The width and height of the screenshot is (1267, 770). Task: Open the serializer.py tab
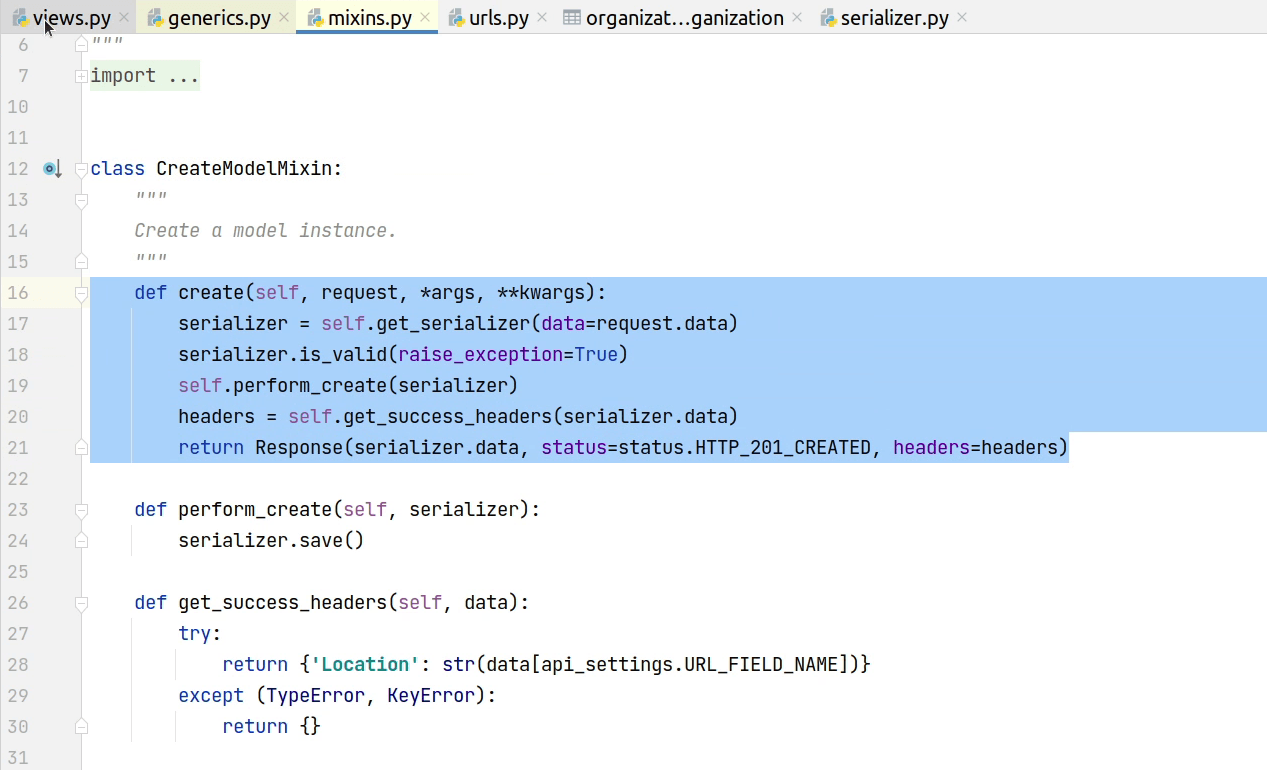(893, 18)
